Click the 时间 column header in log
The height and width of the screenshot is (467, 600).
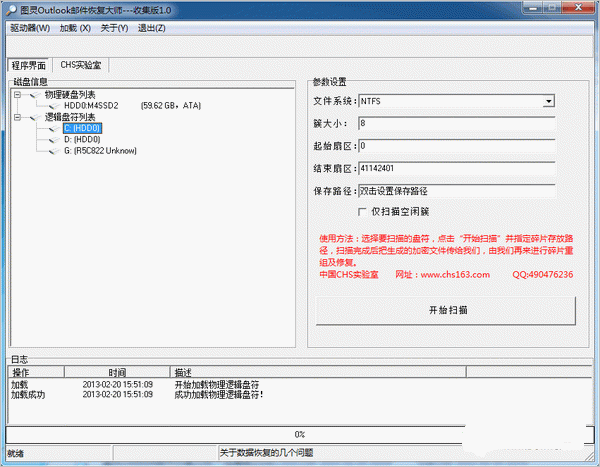[117, 372]
